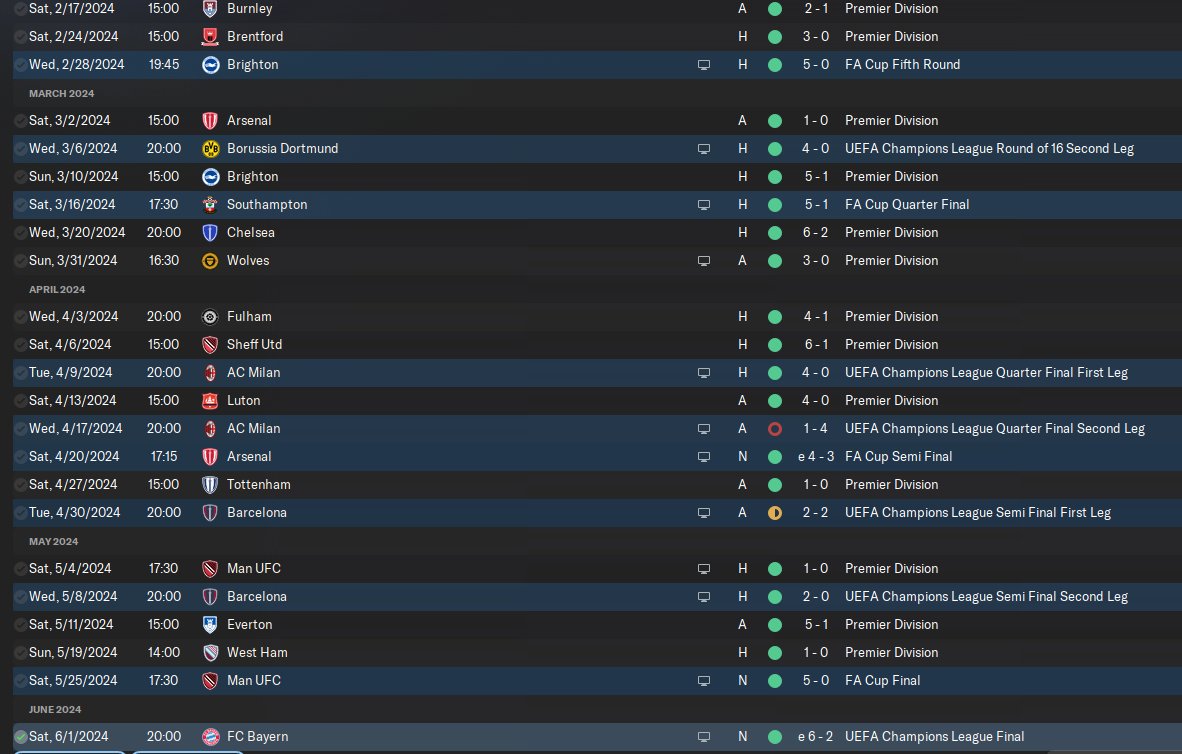This screenshot has height=754, width=1182.
Task: Toggle the checkmark beside Wed, 2/28/2024 Brighton match
Action: click(20, 65)
